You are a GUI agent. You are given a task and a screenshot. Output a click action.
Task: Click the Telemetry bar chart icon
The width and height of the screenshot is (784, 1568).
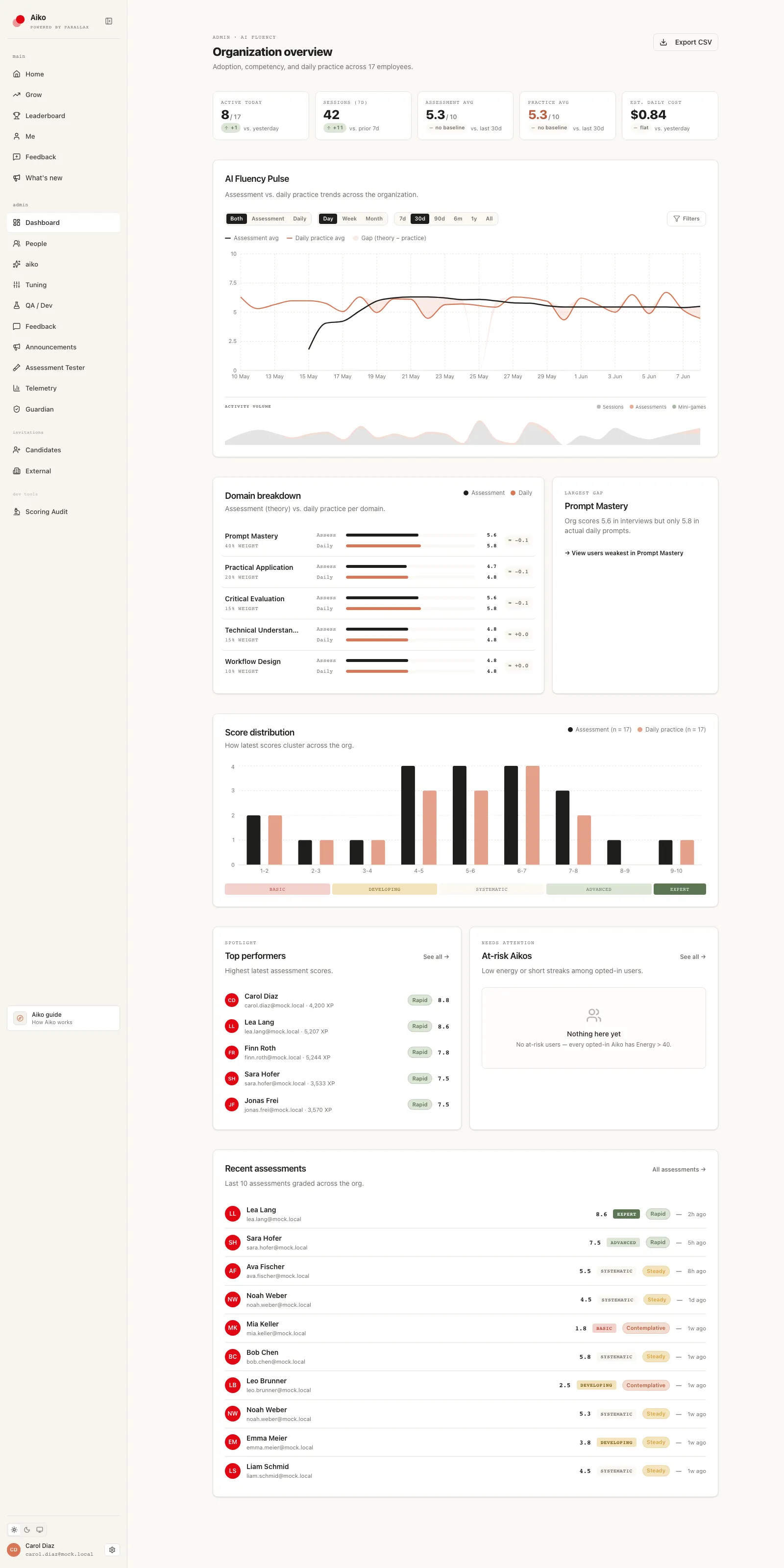[17, 389]
